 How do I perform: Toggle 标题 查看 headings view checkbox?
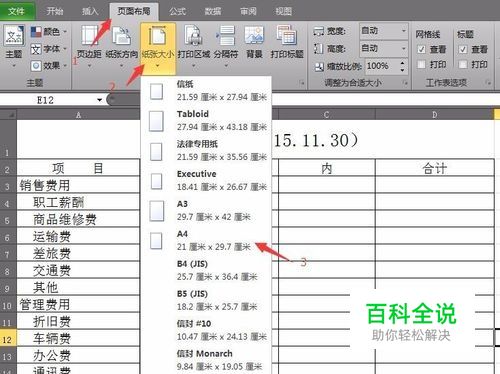(463, 49)
